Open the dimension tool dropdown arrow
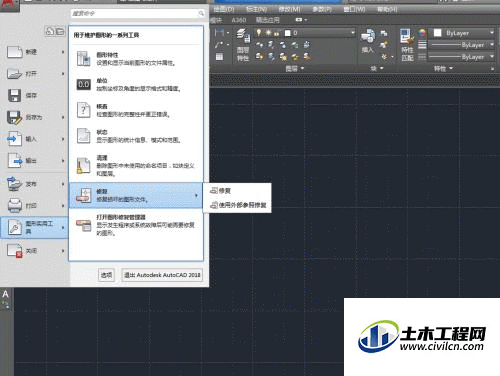Image resolution: width=500 pixels, height=376 pixels. (228, 33)
